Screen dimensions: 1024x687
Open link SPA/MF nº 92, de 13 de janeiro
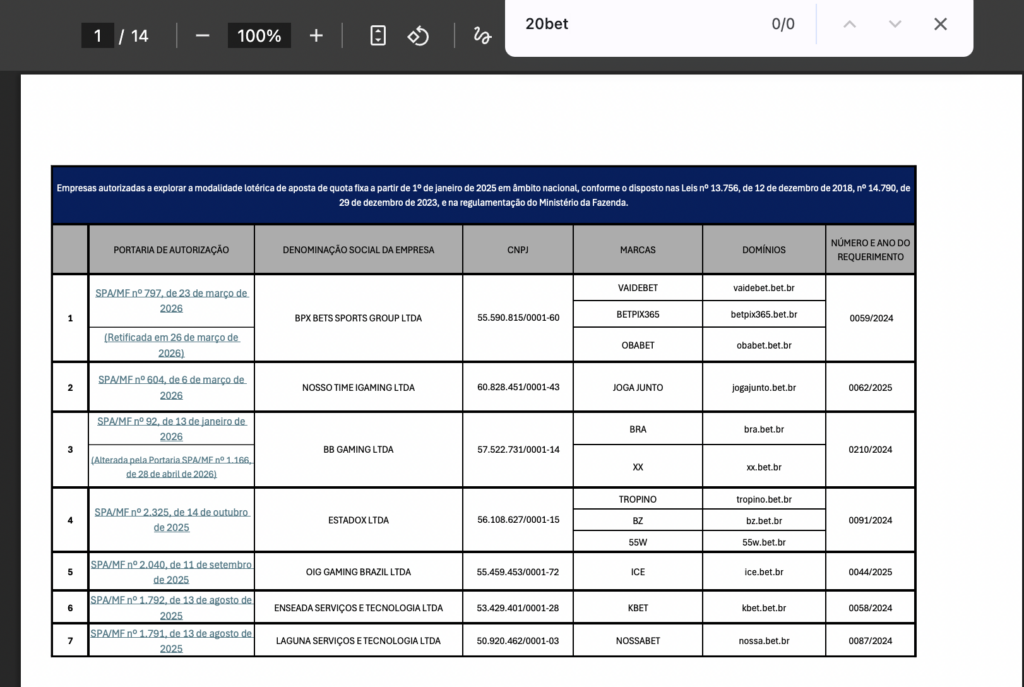(171, 429)
